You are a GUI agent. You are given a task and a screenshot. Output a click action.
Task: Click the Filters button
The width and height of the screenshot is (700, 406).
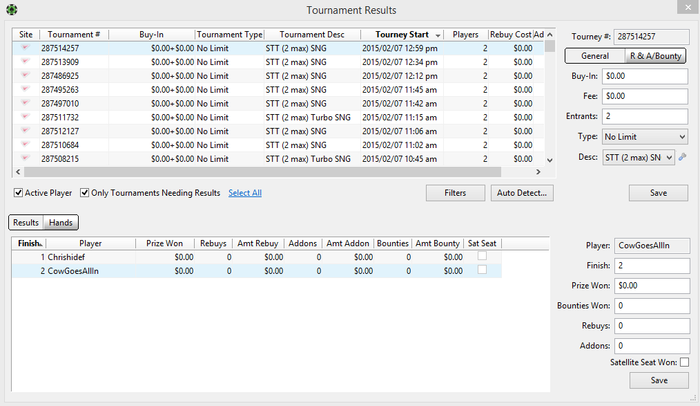(455, 193)
